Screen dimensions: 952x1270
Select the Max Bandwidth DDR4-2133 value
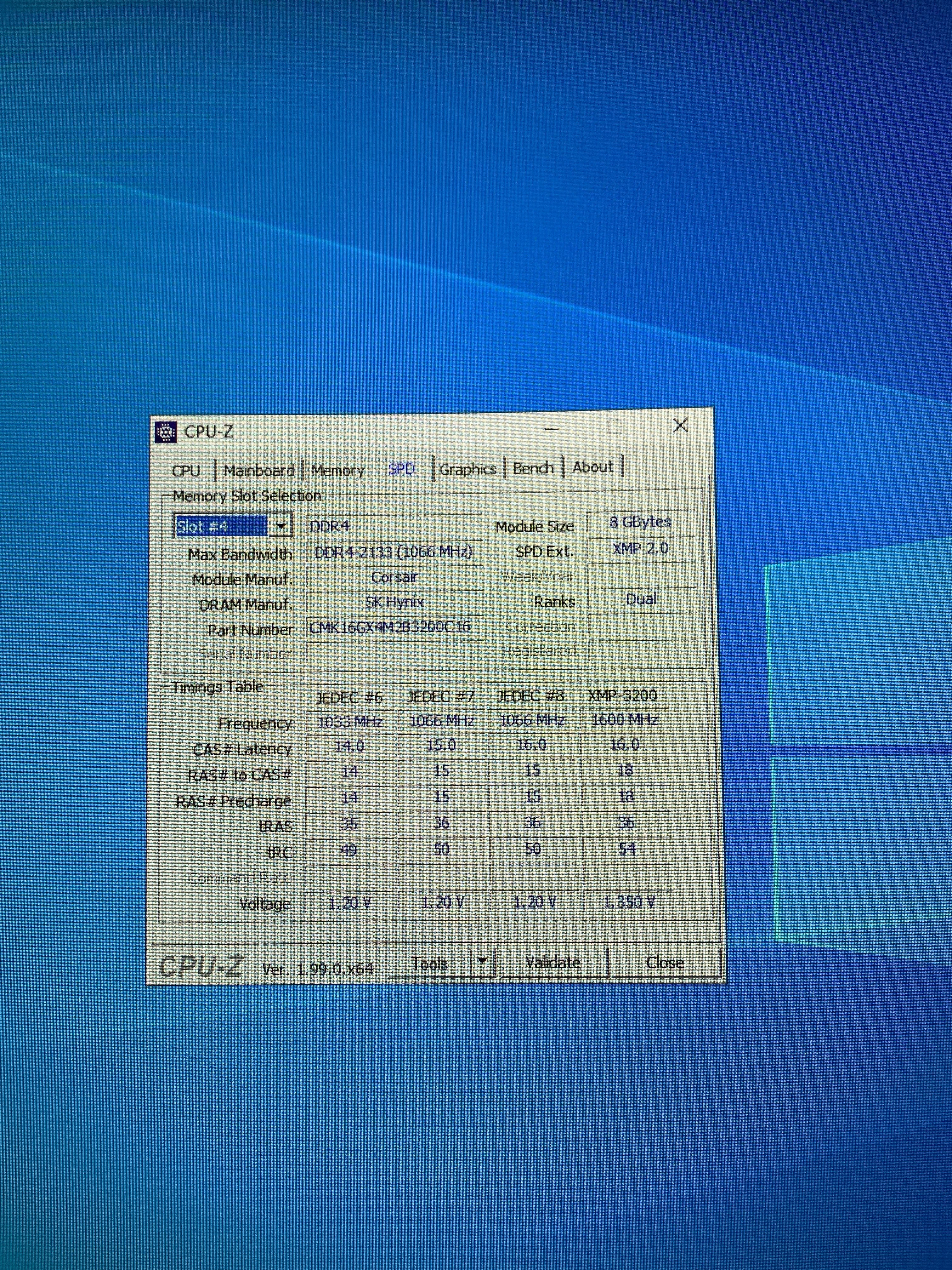[394, 552]
